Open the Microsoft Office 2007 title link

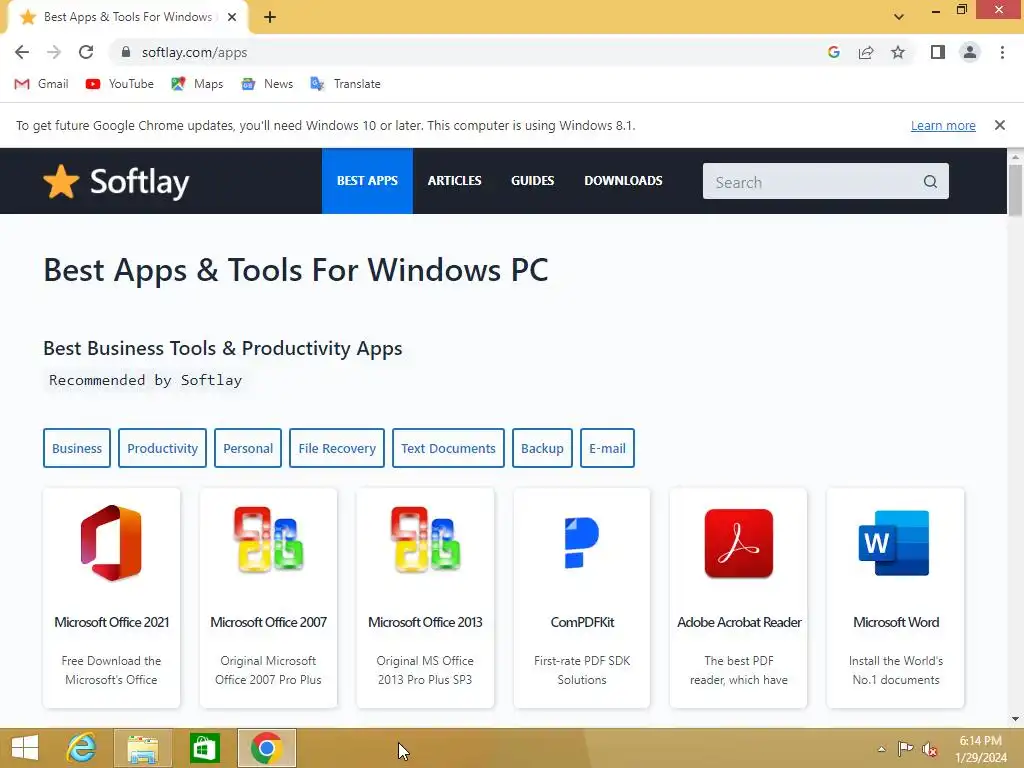[268, 622]
